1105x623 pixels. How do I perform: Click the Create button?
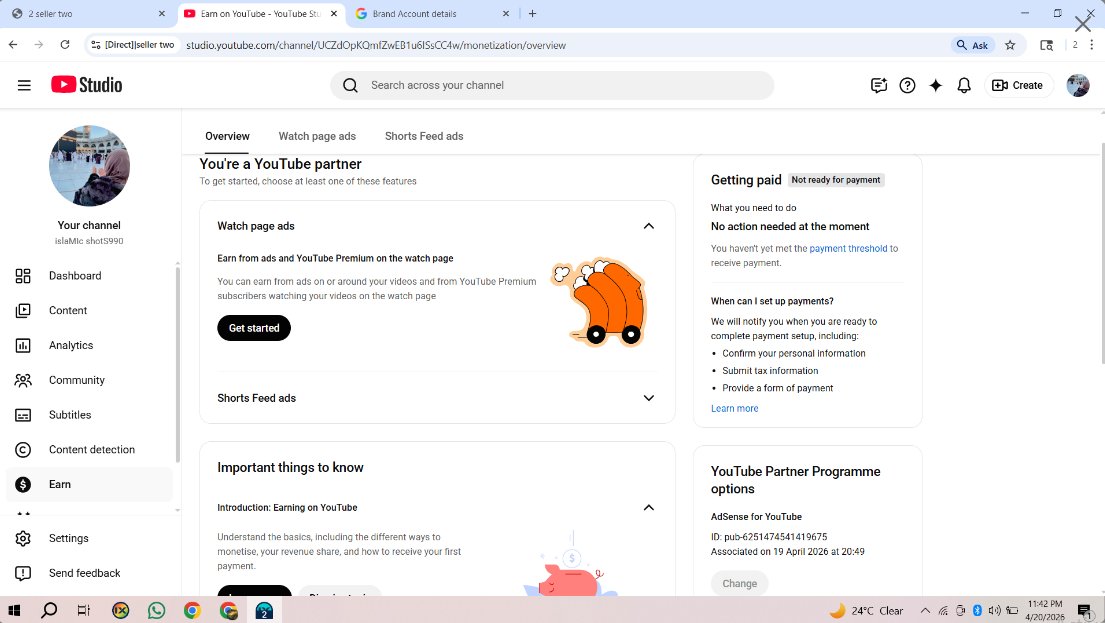point(1018,85)
